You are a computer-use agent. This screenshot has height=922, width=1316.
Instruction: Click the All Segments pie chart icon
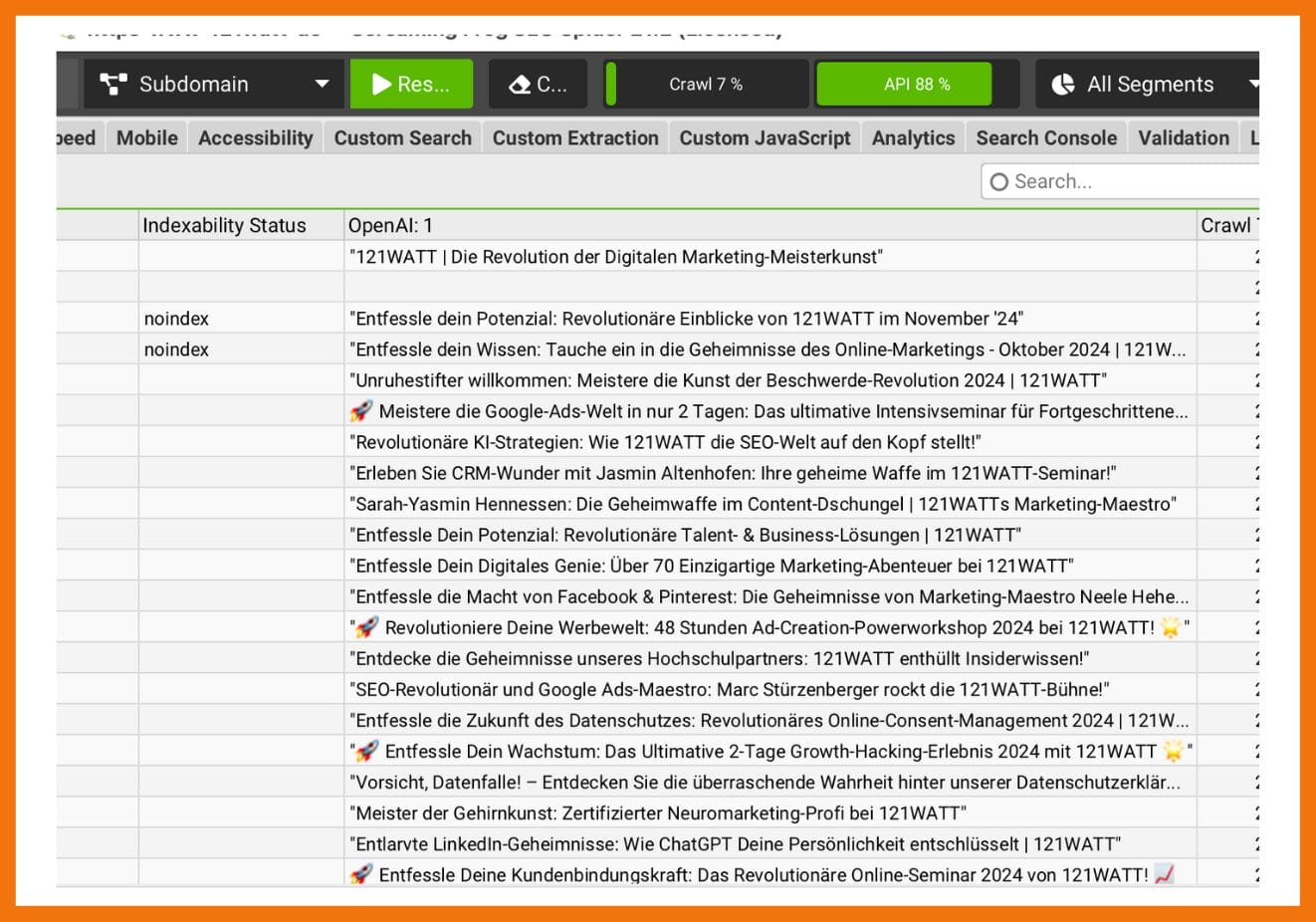[1063, 85]
